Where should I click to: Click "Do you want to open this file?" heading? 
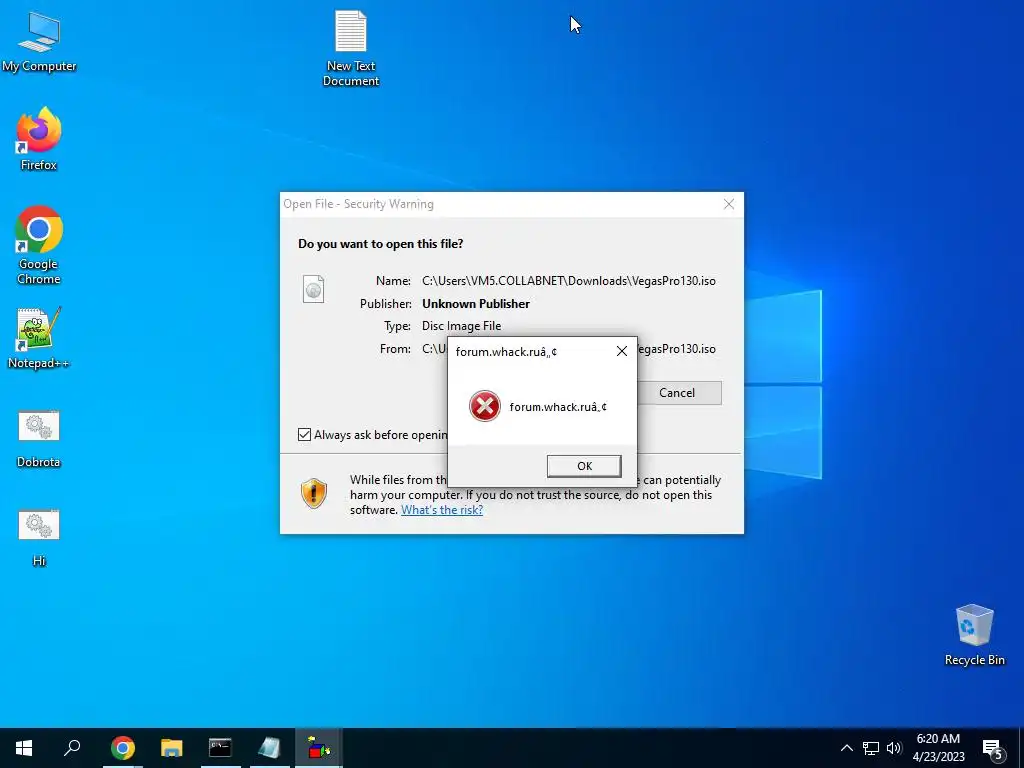pos(381,244)
